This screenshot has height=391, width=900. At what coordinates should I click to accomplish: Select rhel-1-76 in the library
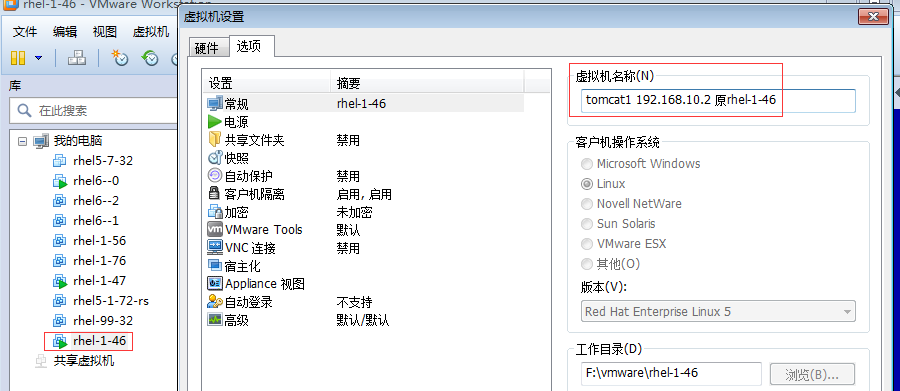[x=99, y=261]
